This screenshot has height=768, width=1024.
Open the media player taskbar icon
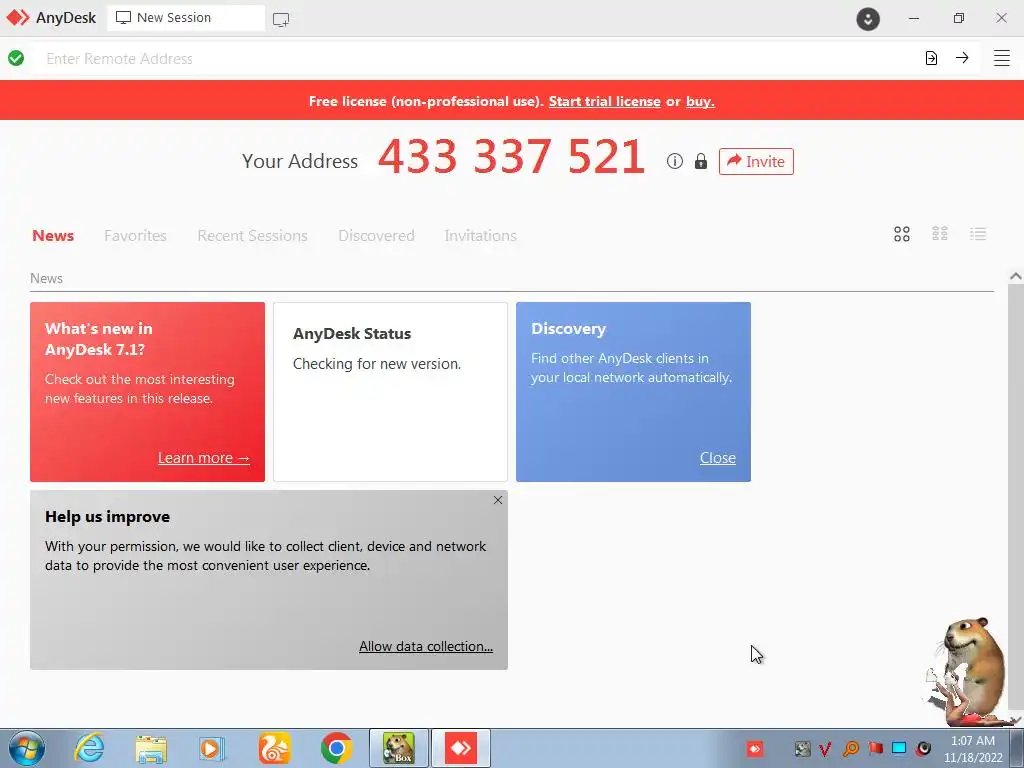click(x=212, y=748)
